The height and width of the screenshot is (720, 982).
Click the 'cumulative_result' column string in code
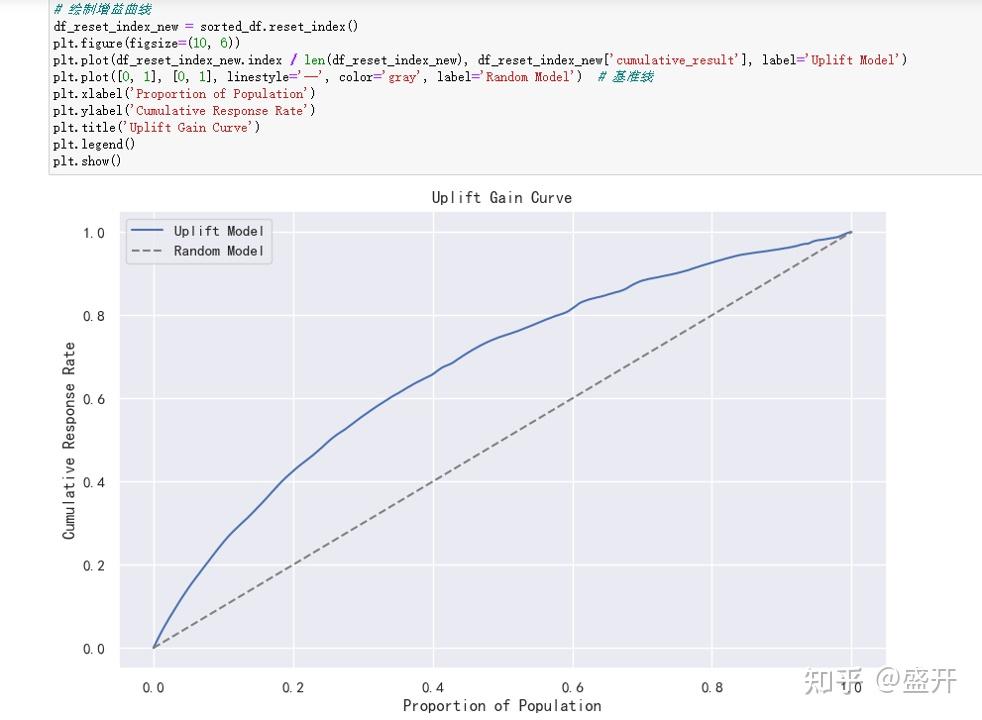pyautogui.click(x=676, y=60)
